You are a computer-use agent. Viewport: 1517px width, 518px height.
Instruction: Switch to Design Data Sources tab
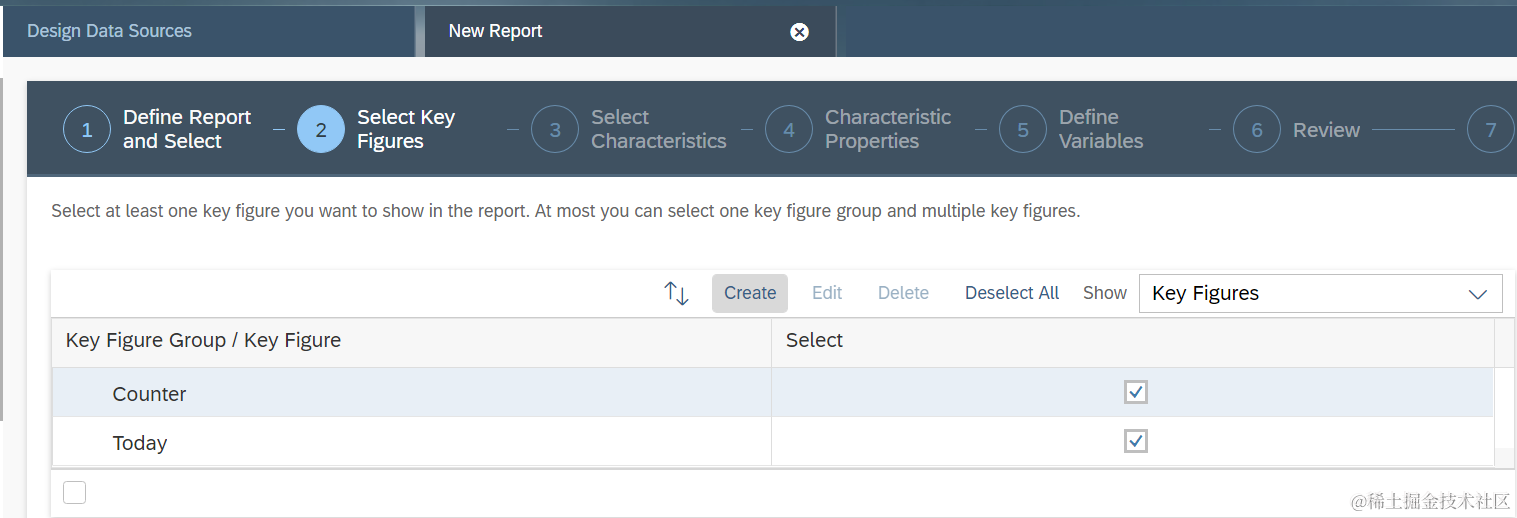click(110, 31)
